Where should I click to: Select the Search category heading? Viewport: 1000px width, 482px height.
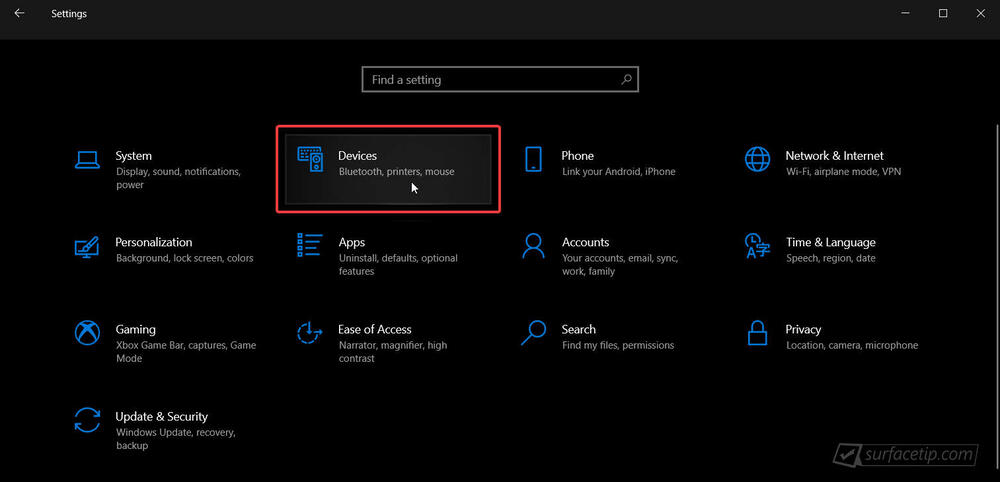[x=578, y=330]
